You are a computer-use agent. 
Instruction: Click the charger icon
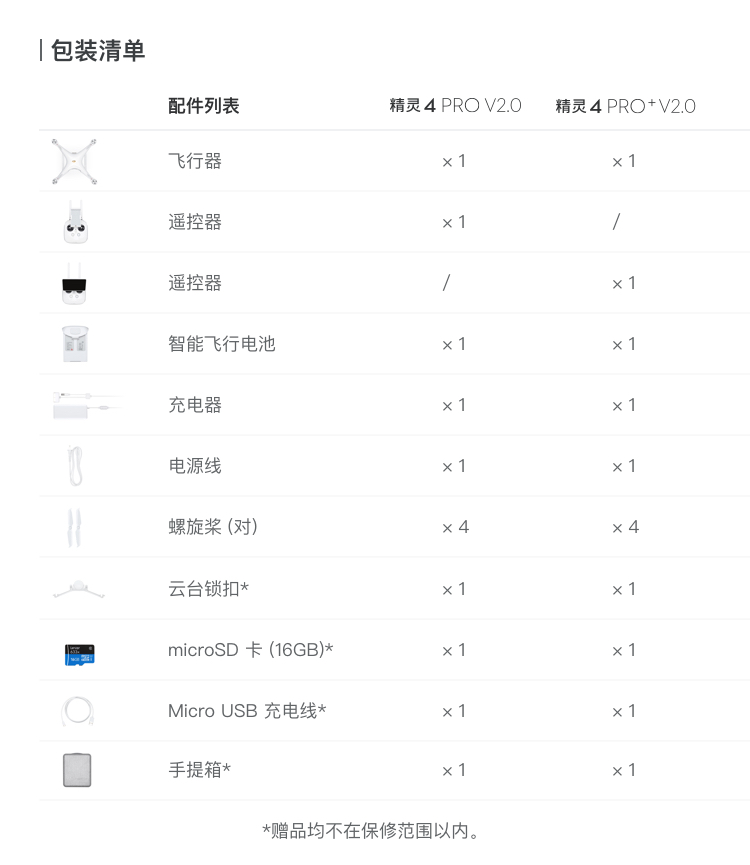(87, 405)
